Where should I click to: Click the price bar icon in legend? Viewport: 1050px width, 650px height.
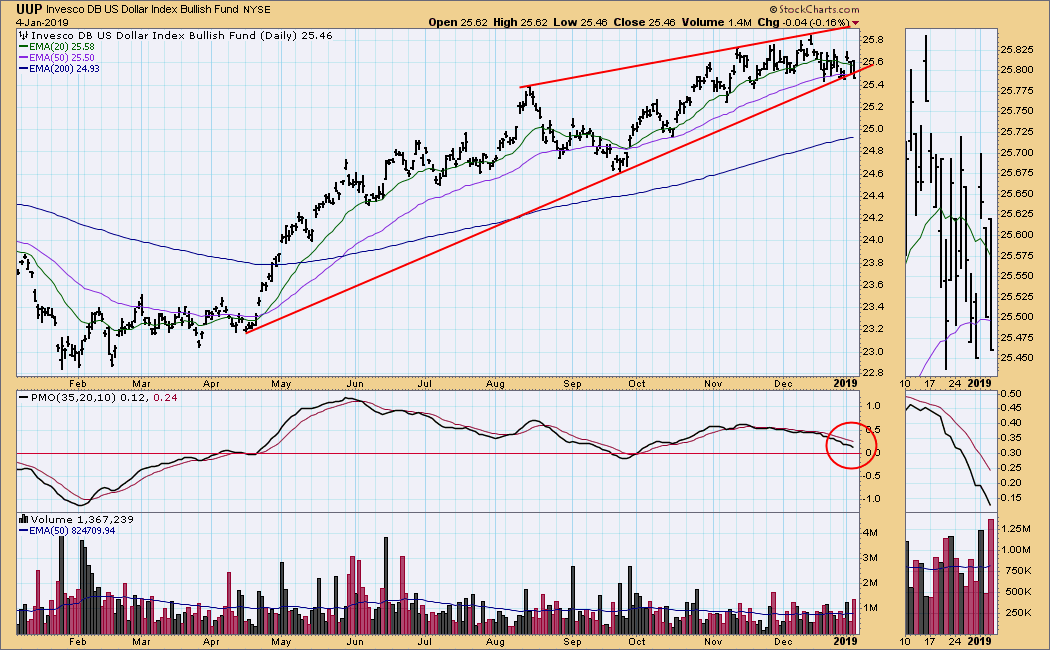24,35
